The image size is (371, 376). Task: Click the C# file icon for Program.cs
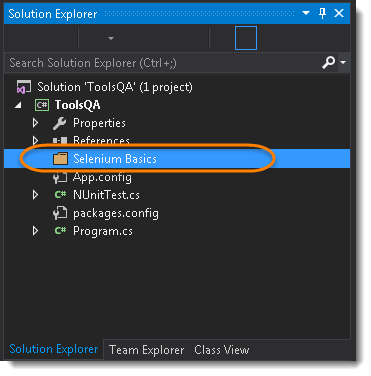[x=60, y=231]
